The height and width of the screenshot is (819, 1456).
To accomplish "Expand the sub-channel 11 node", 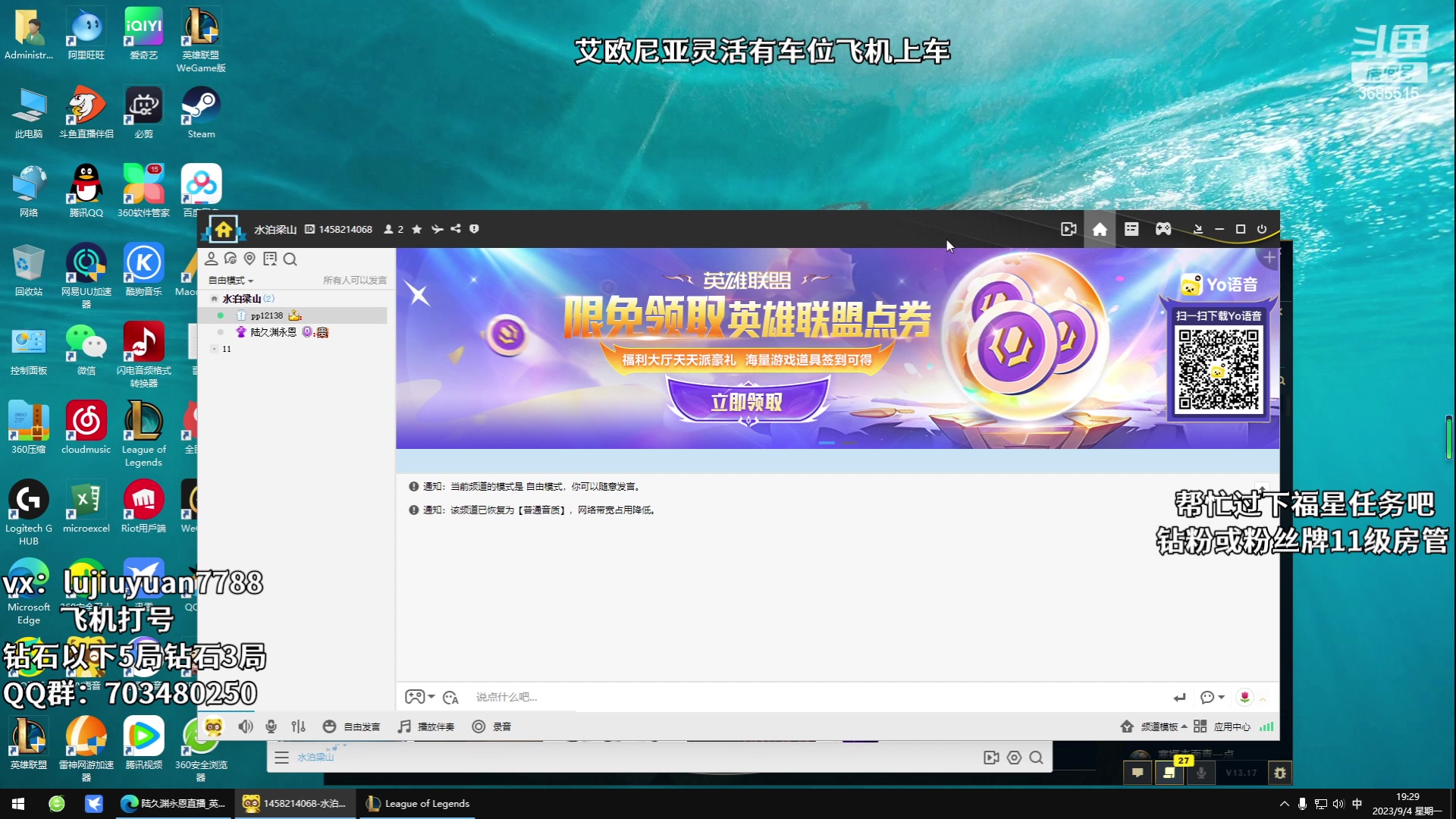I will (x=215, y=349).
